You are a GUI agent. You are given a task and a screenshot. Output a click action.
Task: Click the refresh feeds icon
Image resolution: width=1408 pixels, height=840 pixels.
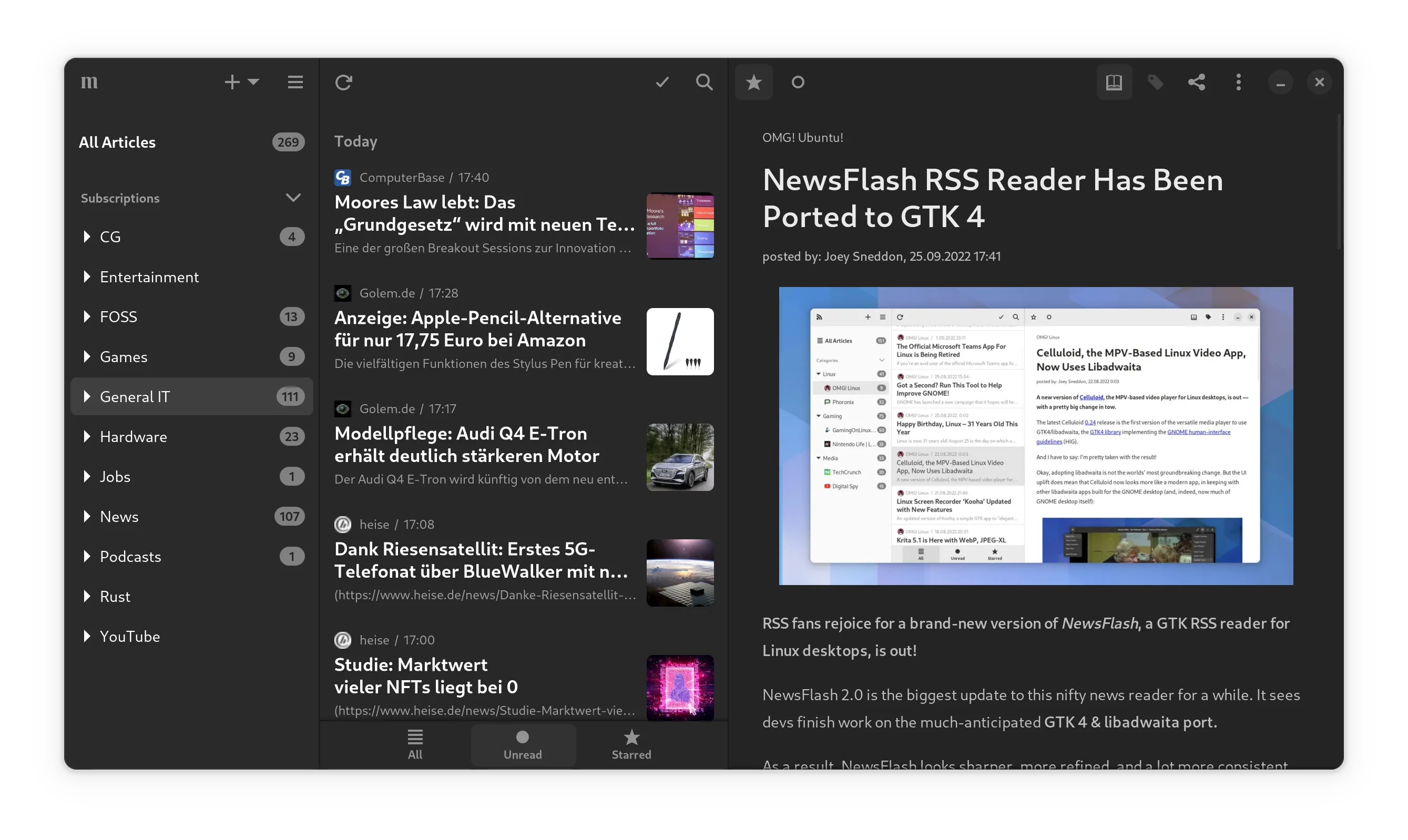(344, 83)
